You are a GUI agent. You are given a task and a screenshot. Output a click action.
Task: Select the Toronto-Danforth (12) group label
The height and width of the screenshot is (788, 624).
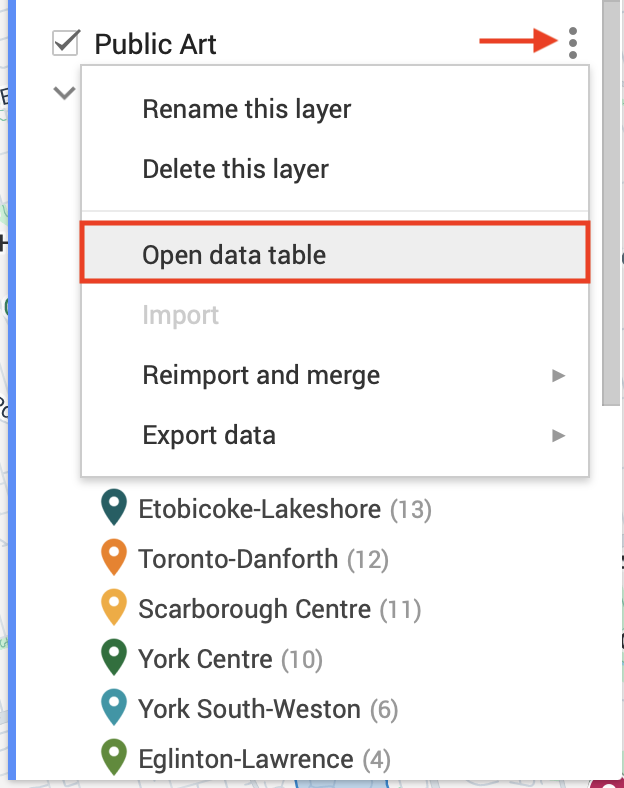[262, 558]
